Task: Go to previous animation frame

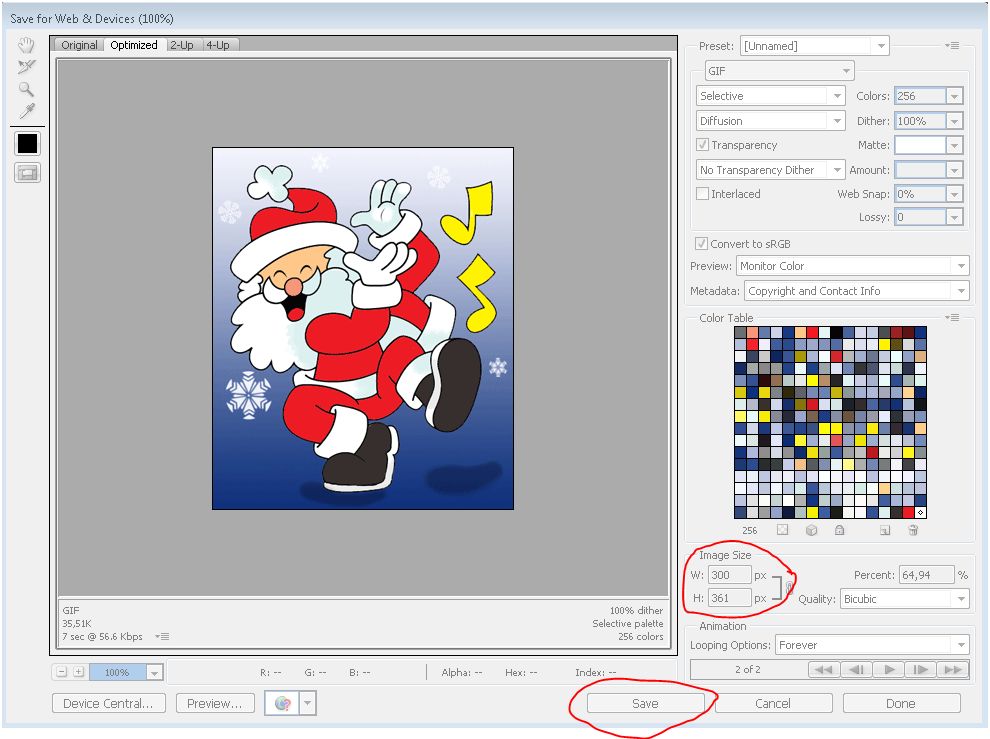Action: click(856, 670)
